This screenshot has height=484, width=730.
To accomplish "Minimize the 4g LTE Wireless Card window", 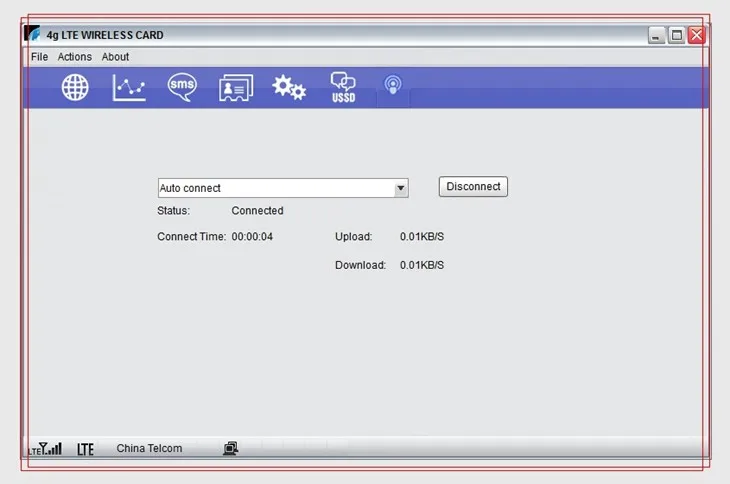I will click(x=657, y=35).
